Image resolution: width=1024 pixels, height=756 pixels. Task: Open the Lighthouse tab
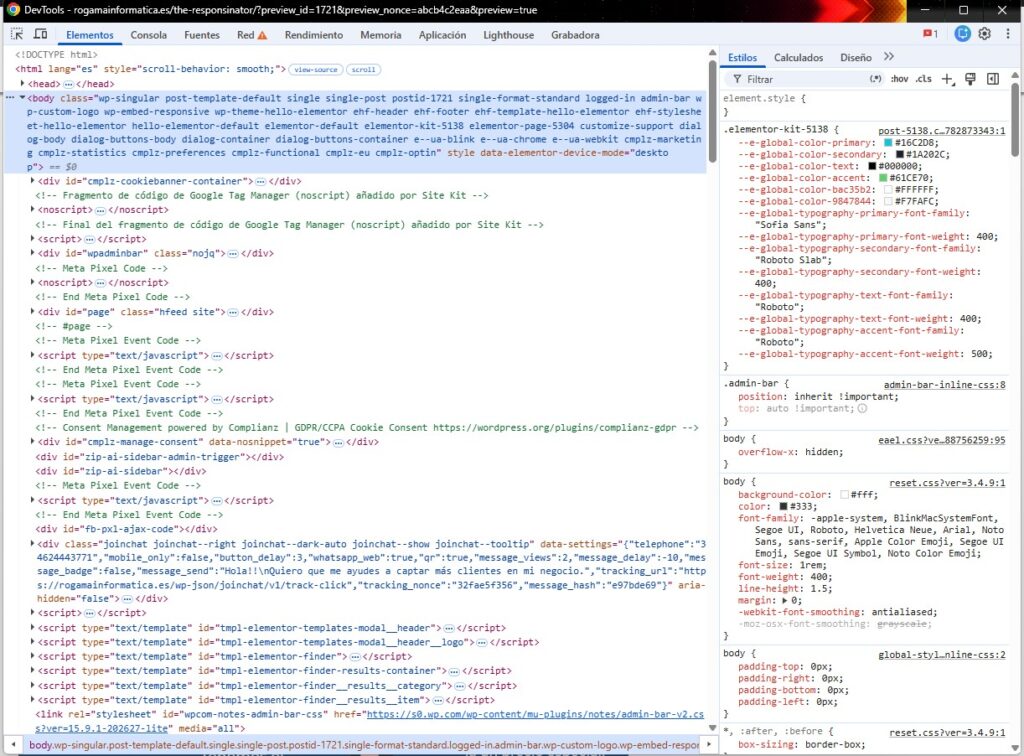(508, 35)
